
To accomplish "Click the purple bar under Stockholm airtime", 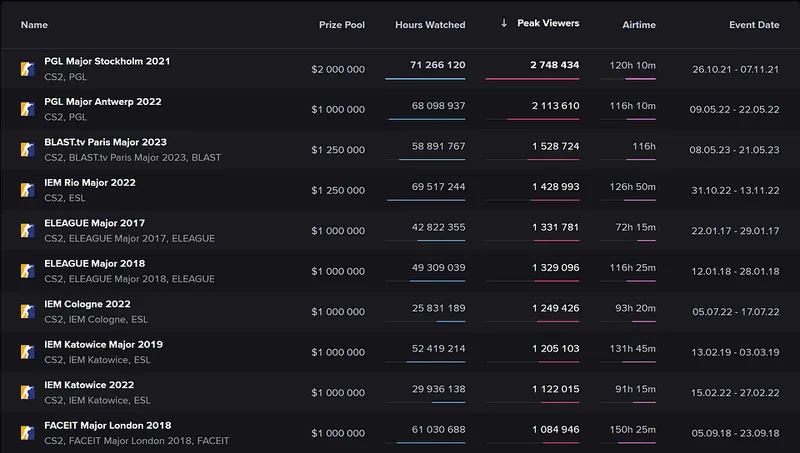I will [x=640, y=79].
